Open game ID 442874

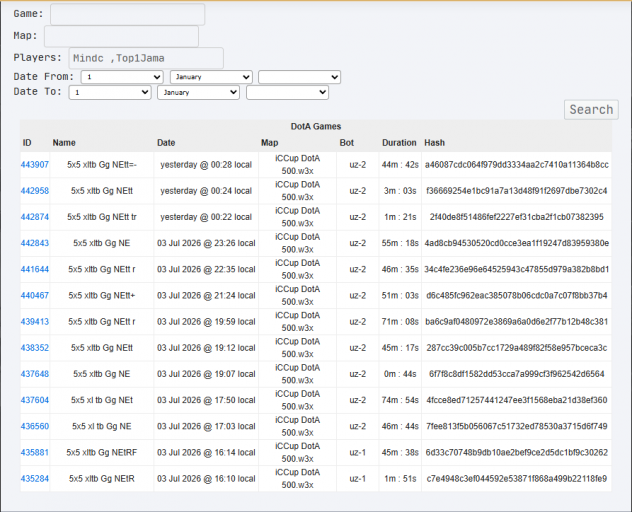35,217
